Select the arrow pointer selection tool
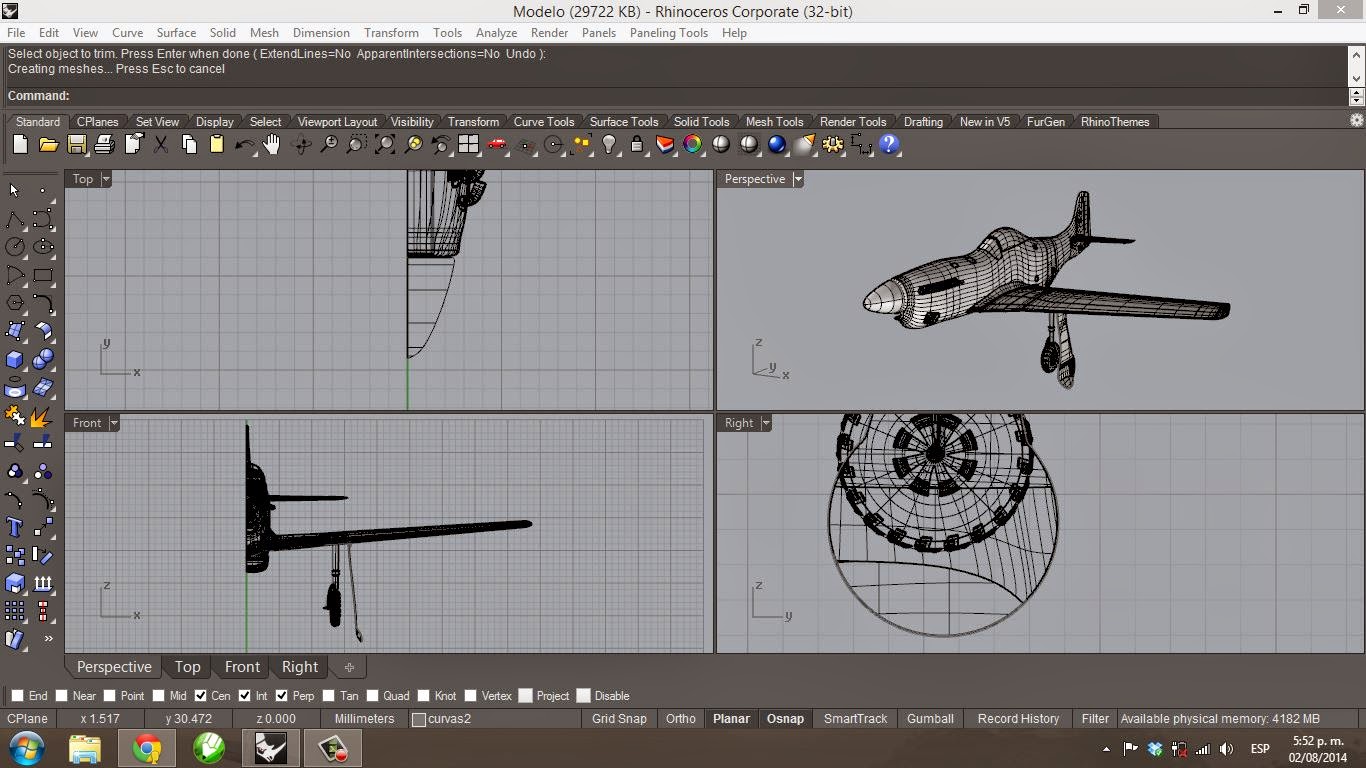The image size is (1366, 768). coord(13,189)
